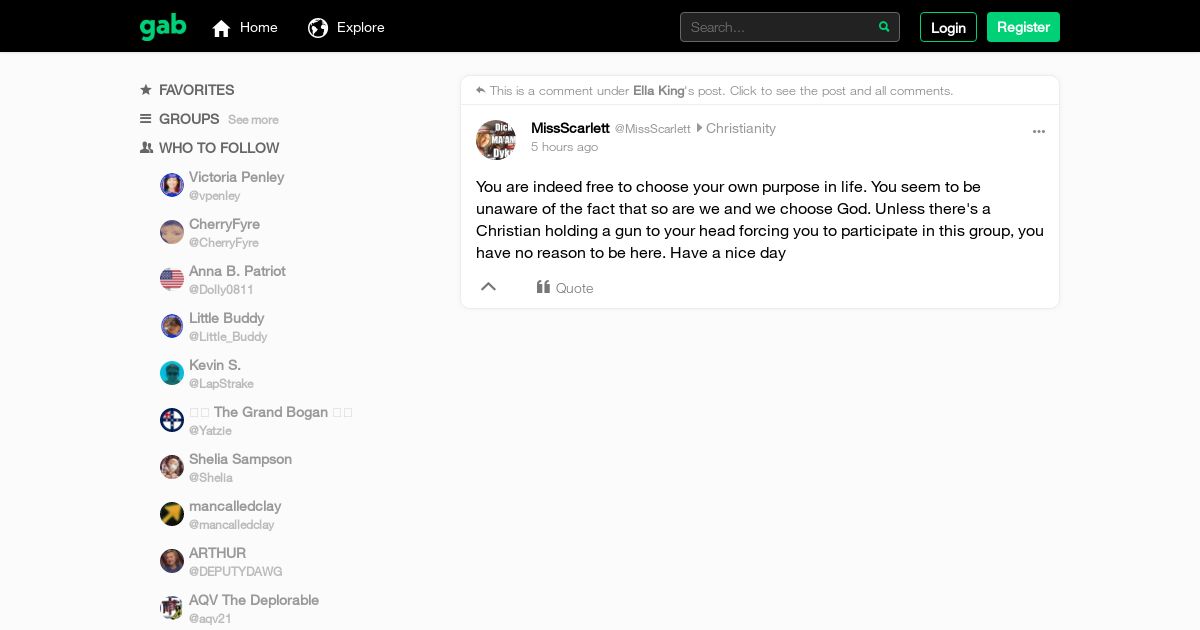Open the CherryFyre name link
Viewport: 1200px width, 630px height.
224,224
